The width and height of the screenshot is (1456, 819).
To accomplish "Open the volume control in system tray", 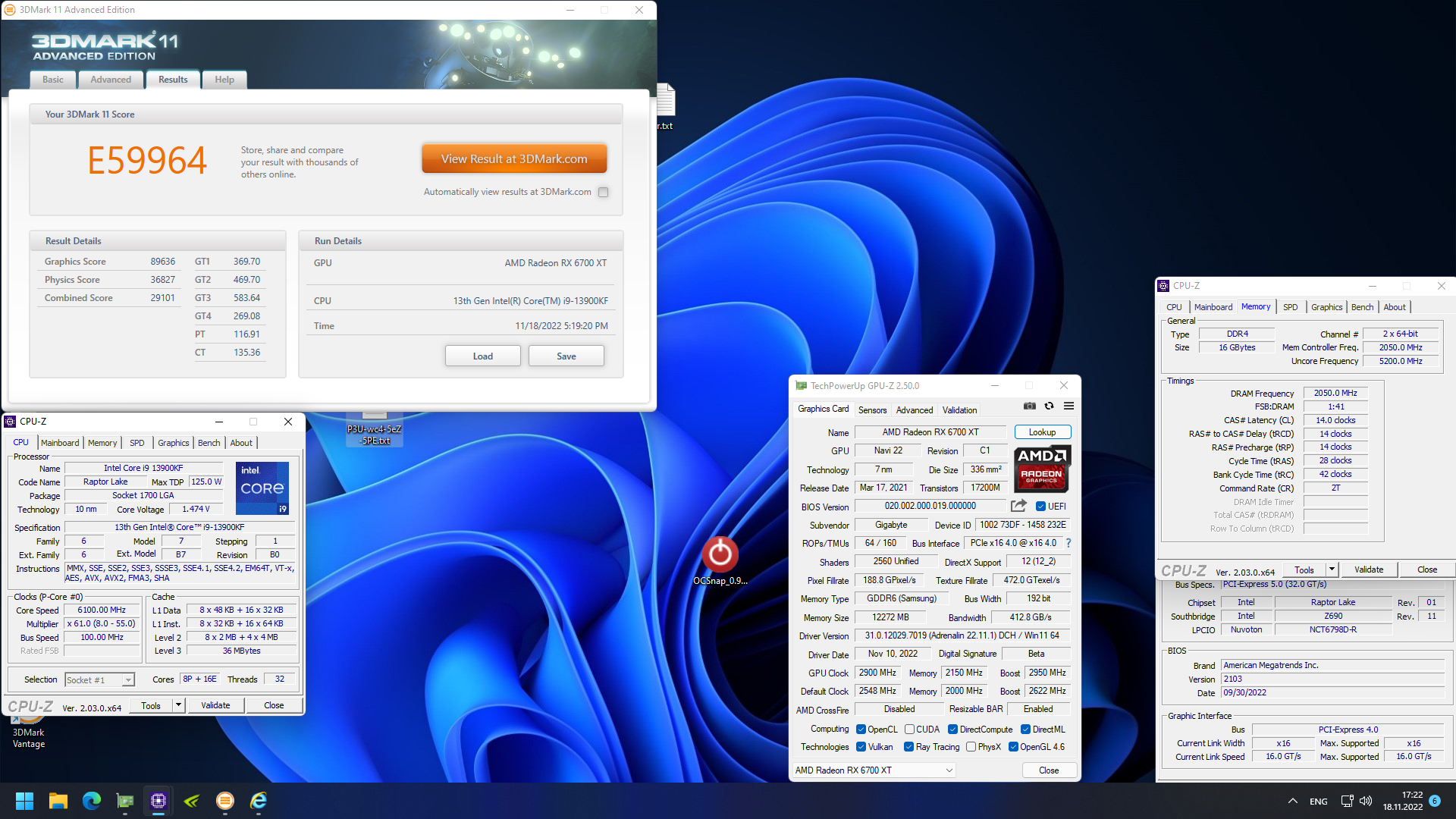I will pos(1366,801).
